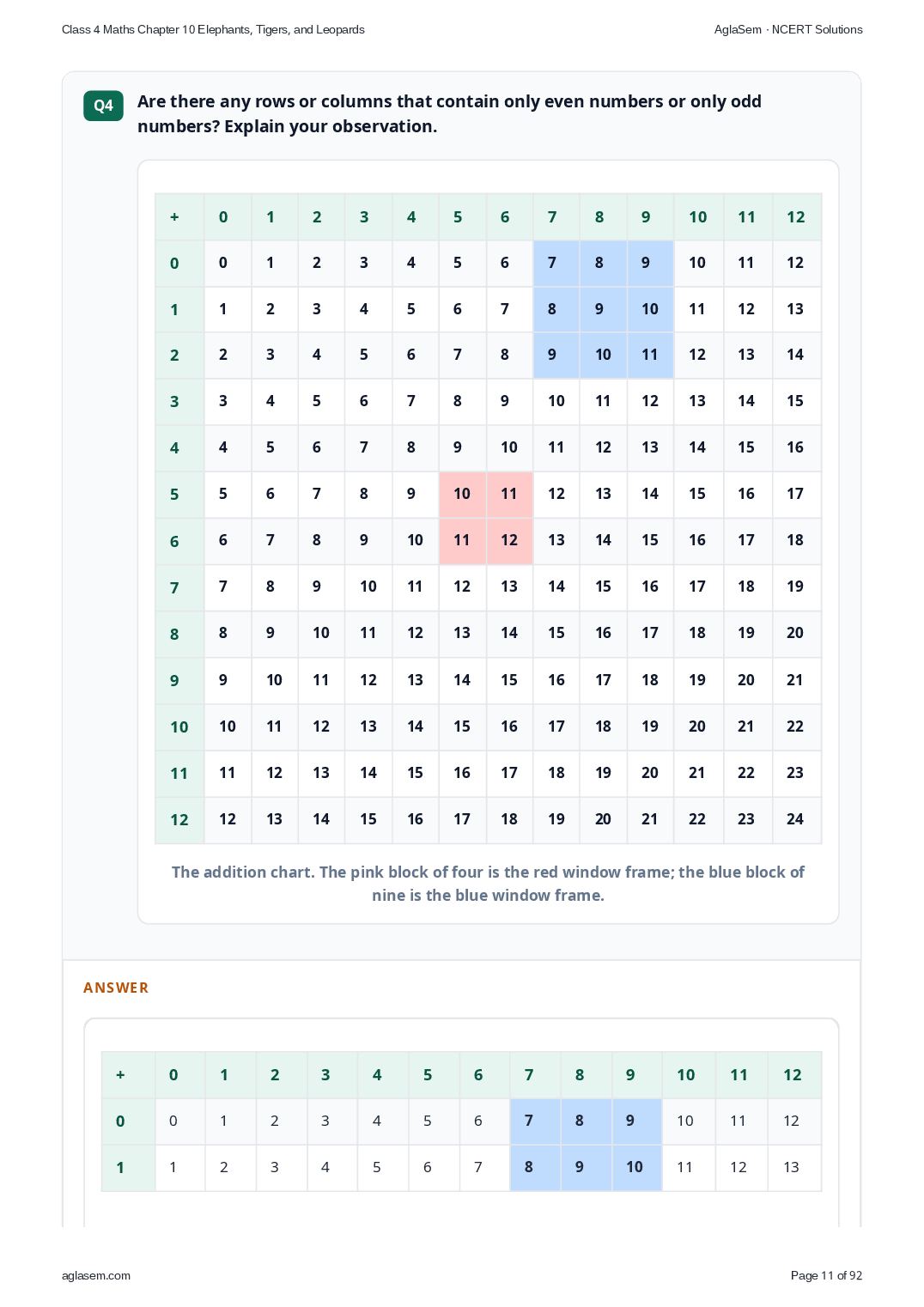This screenshot has height=1307, width=924.
Task: Click the blue cell 11 in row 2
Action: (x=650, y=355)
